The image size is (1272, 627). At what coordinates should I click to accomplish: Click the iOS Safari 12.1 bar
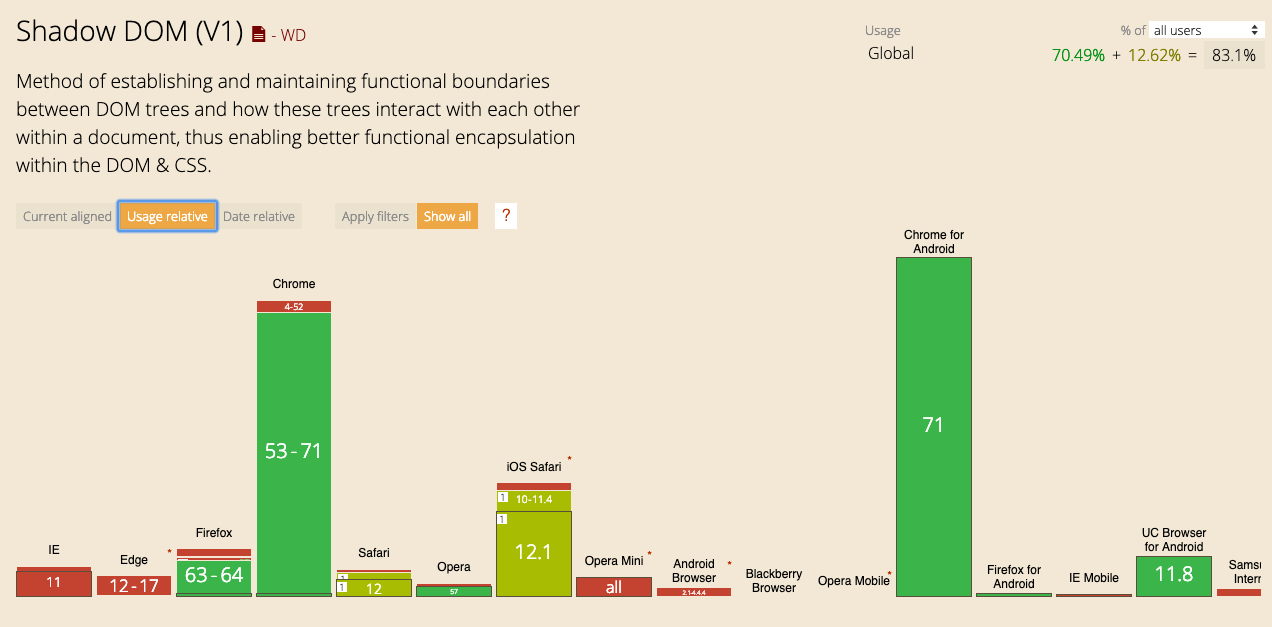coord(534,554)
